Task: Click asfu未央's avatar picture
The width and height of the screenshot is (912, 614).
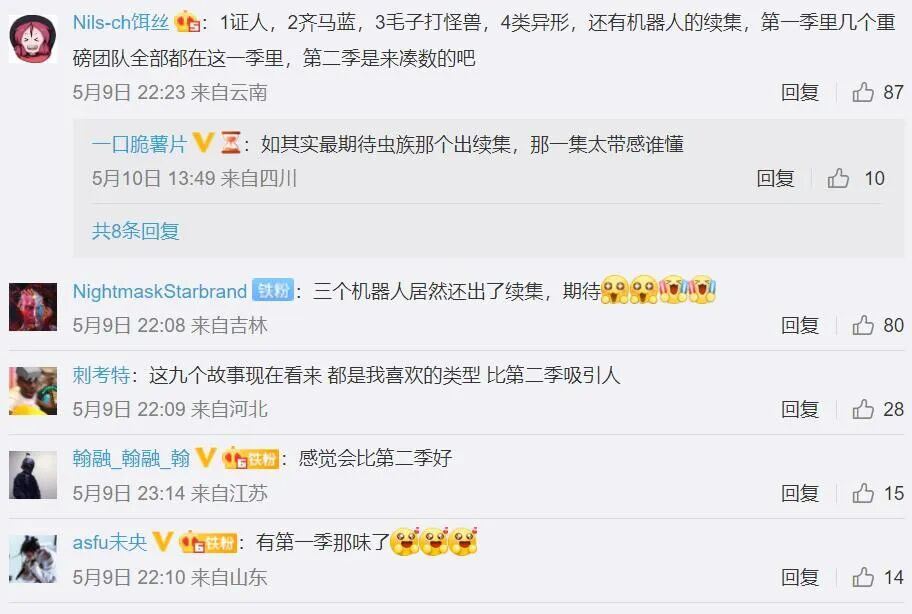Action: tap(33, 559)
